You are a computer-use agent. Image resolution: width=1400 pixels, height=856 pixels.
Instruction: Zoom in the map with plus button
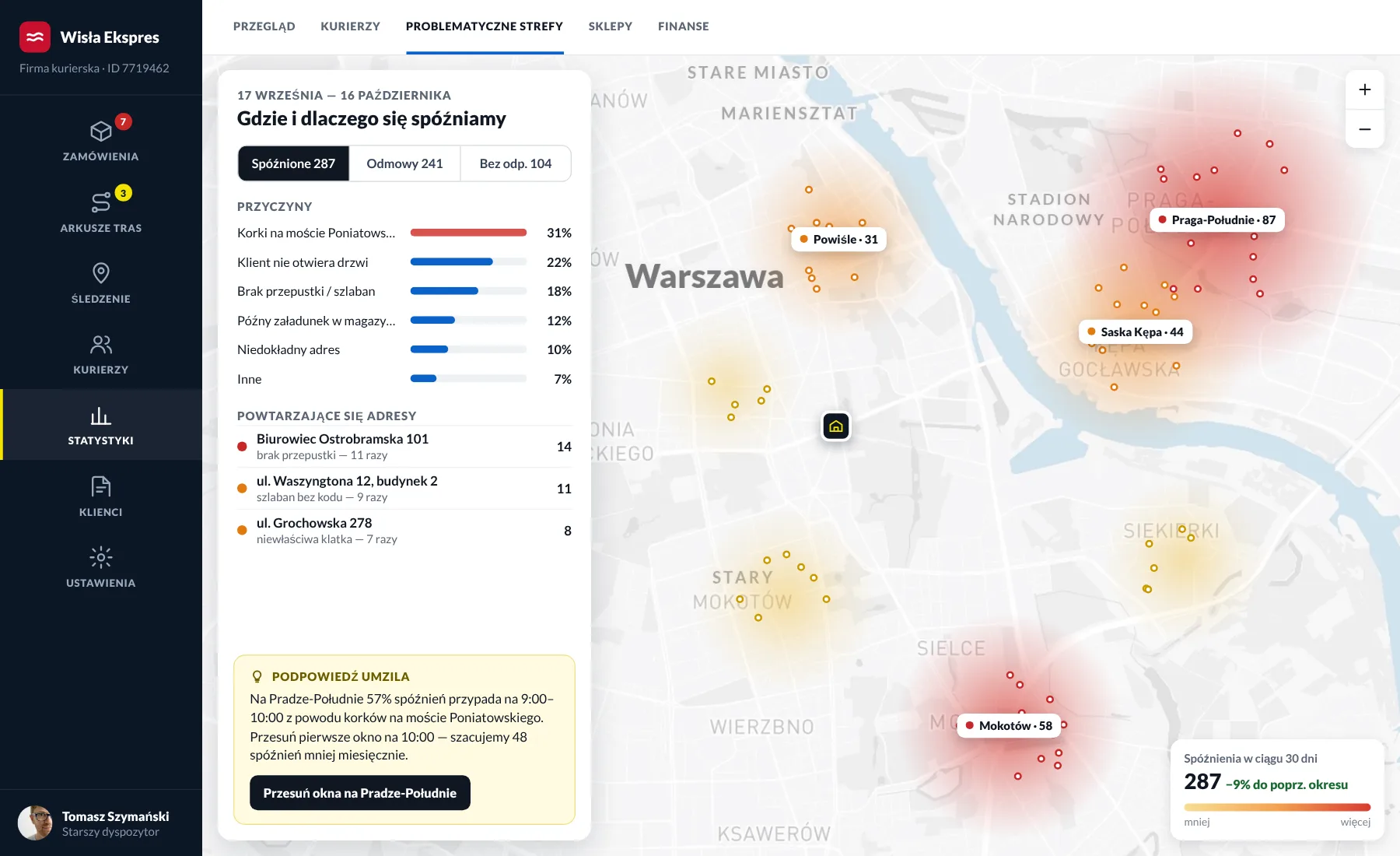pyautogui.click(x=1365, y=89)
